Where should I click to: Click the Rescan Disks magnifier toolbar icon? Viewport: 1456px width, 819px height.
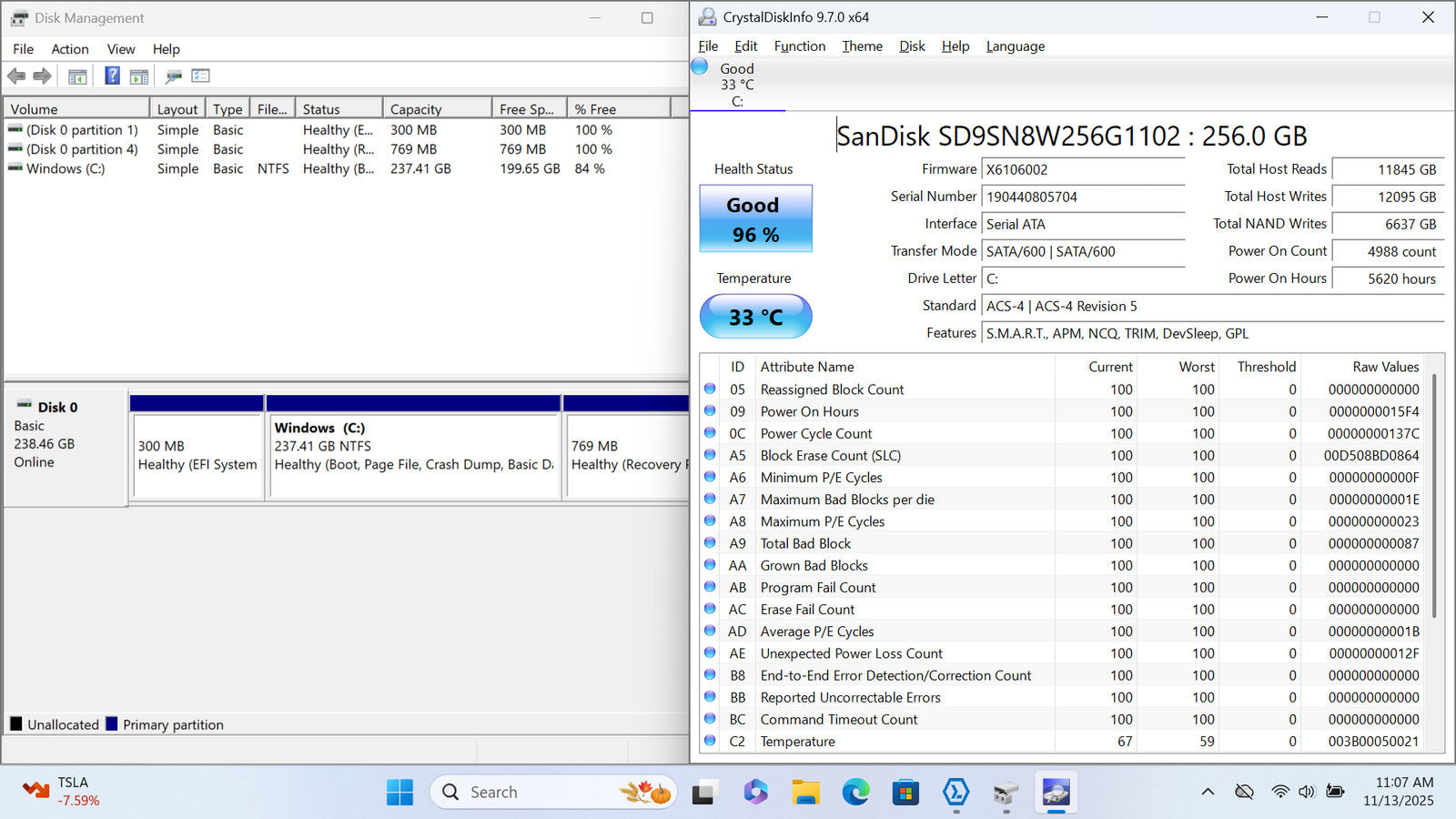(x=173, y=76)
